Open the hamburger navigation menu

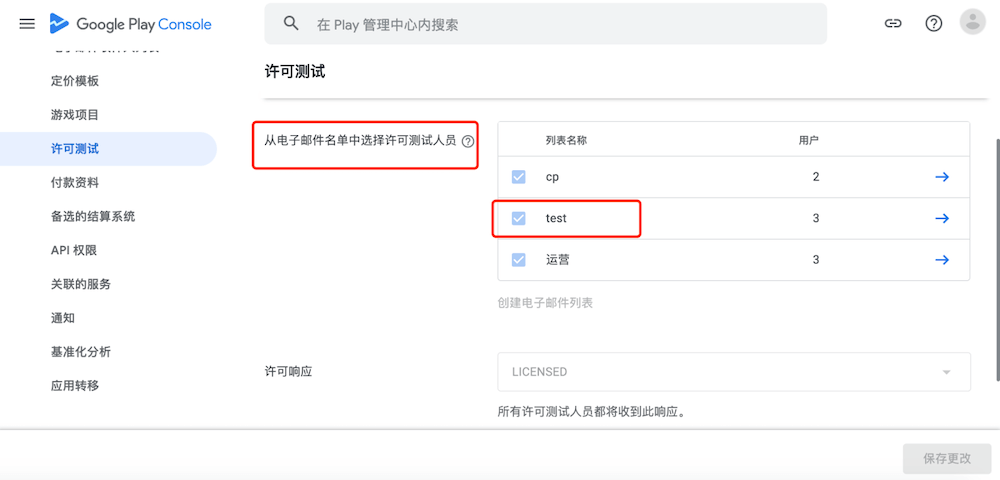27,23
